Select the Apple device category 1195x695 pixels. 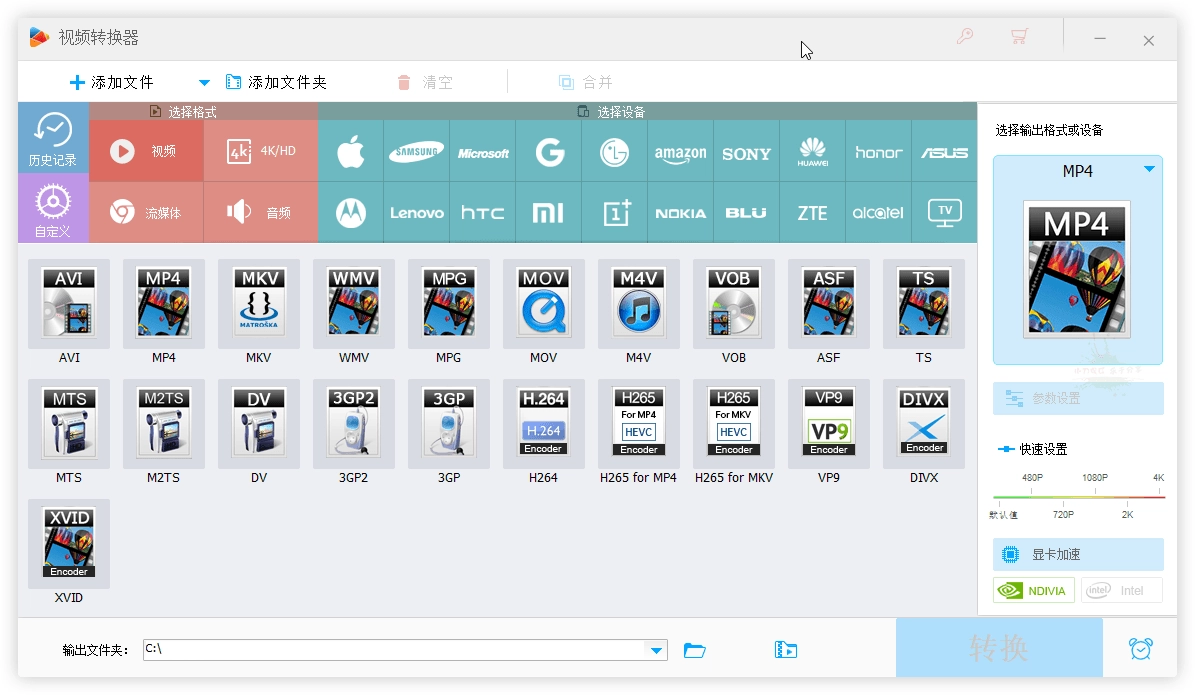tap(351, 152)
